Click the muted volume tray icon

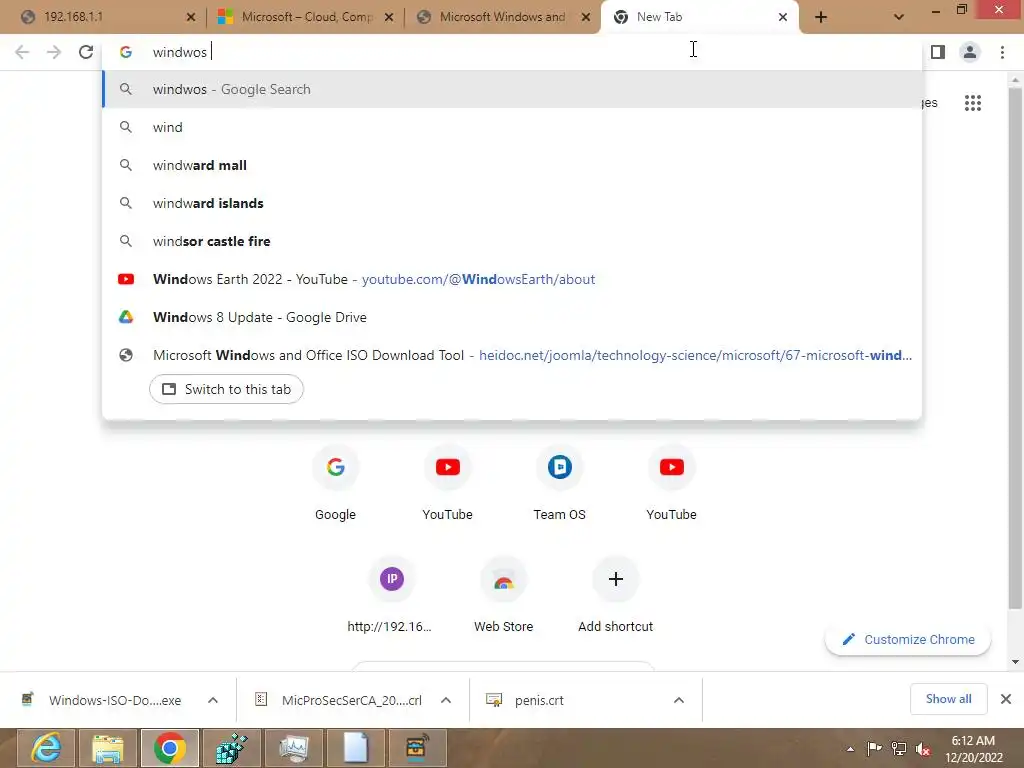point(923,749)
